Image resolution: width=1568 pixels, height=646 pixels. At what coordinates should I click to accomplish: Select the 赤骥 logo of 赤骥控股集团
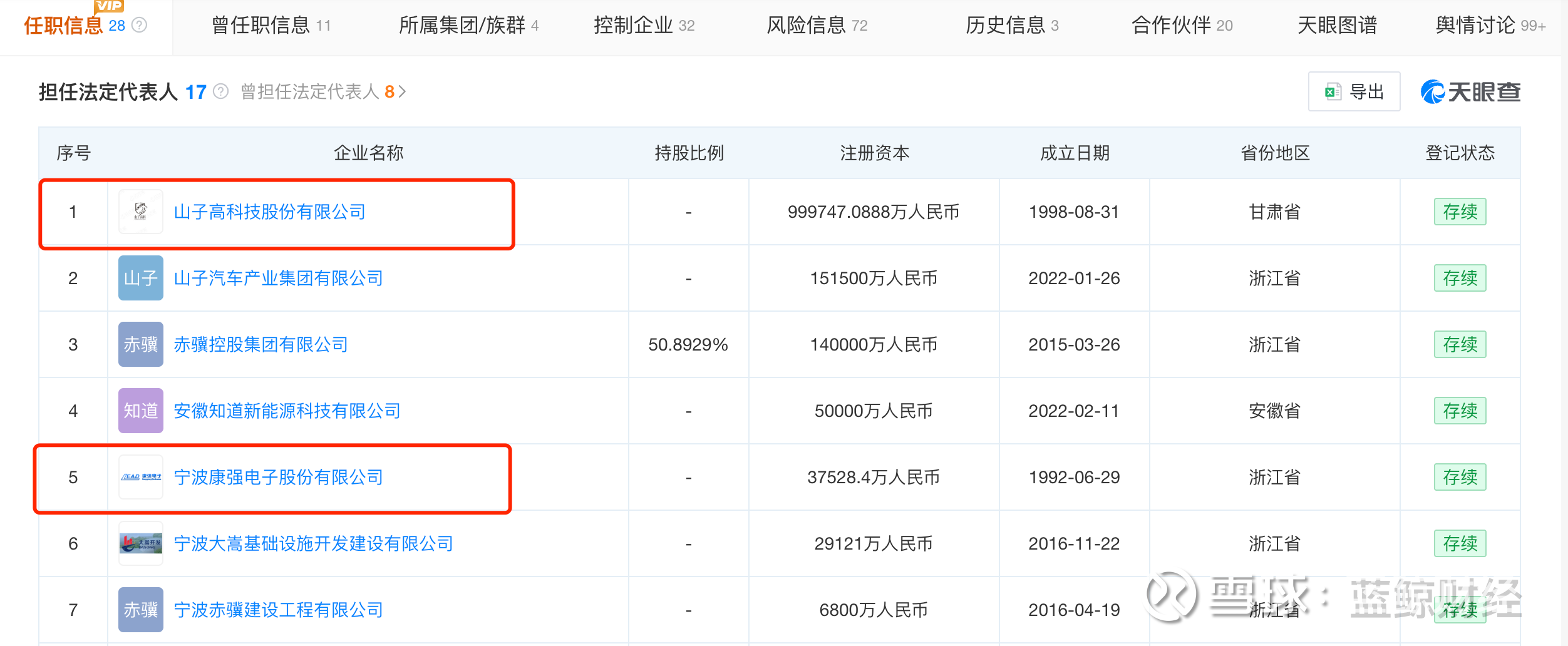(141, 344)
